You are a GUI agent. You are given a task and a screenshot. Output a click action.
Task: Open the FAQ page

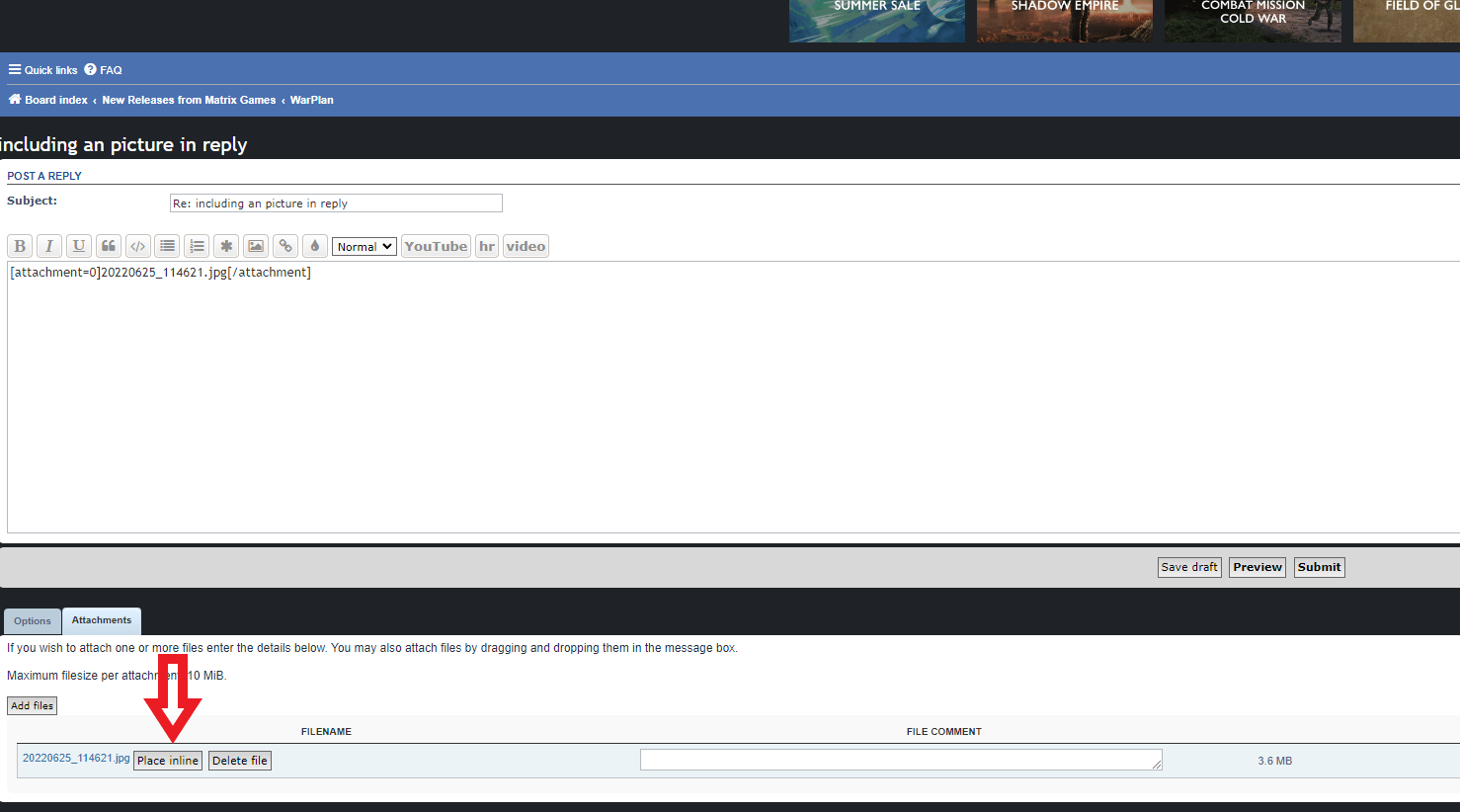(104, 70)
